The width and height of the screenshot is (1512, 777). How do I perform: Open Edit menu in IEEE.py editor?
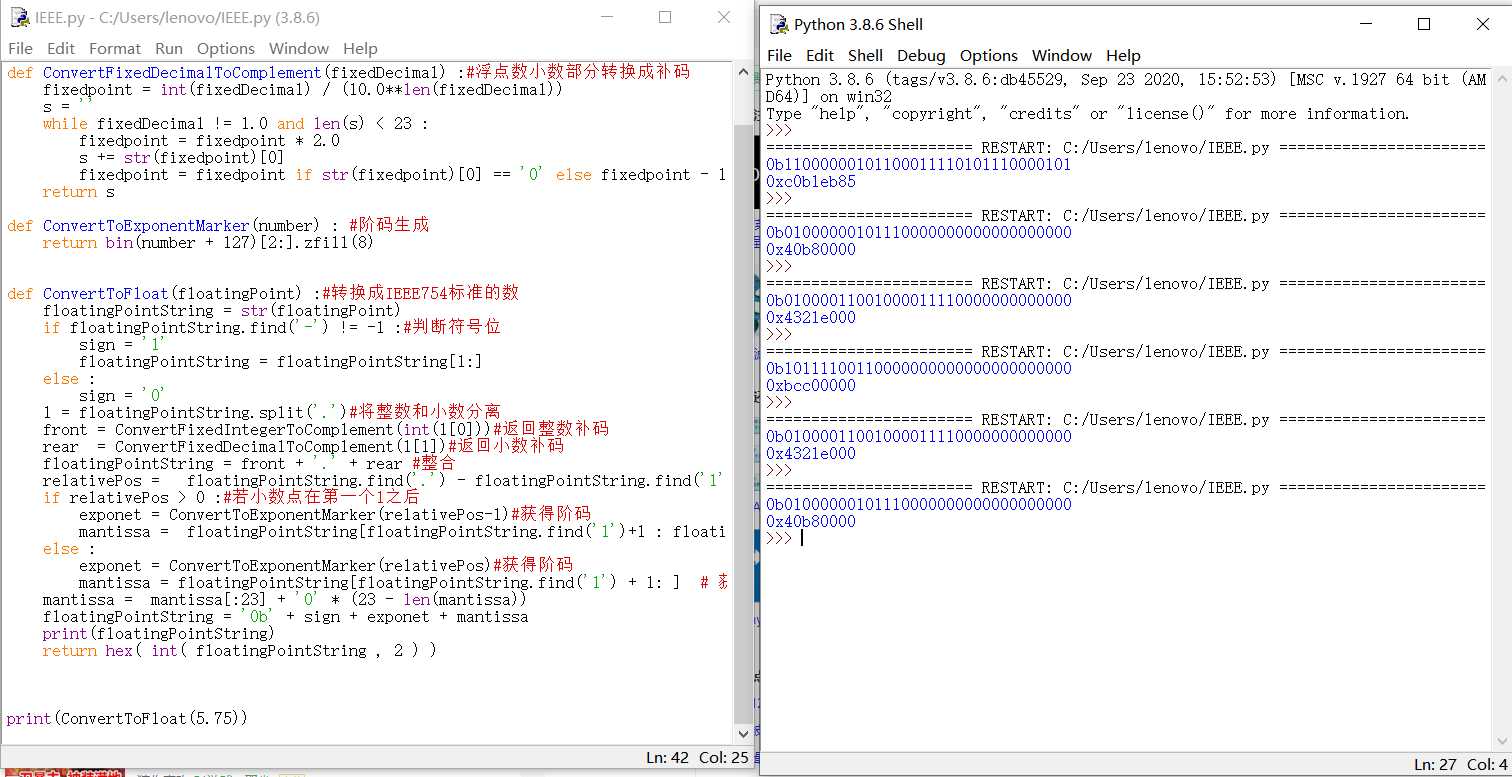(x=61, y=48)
